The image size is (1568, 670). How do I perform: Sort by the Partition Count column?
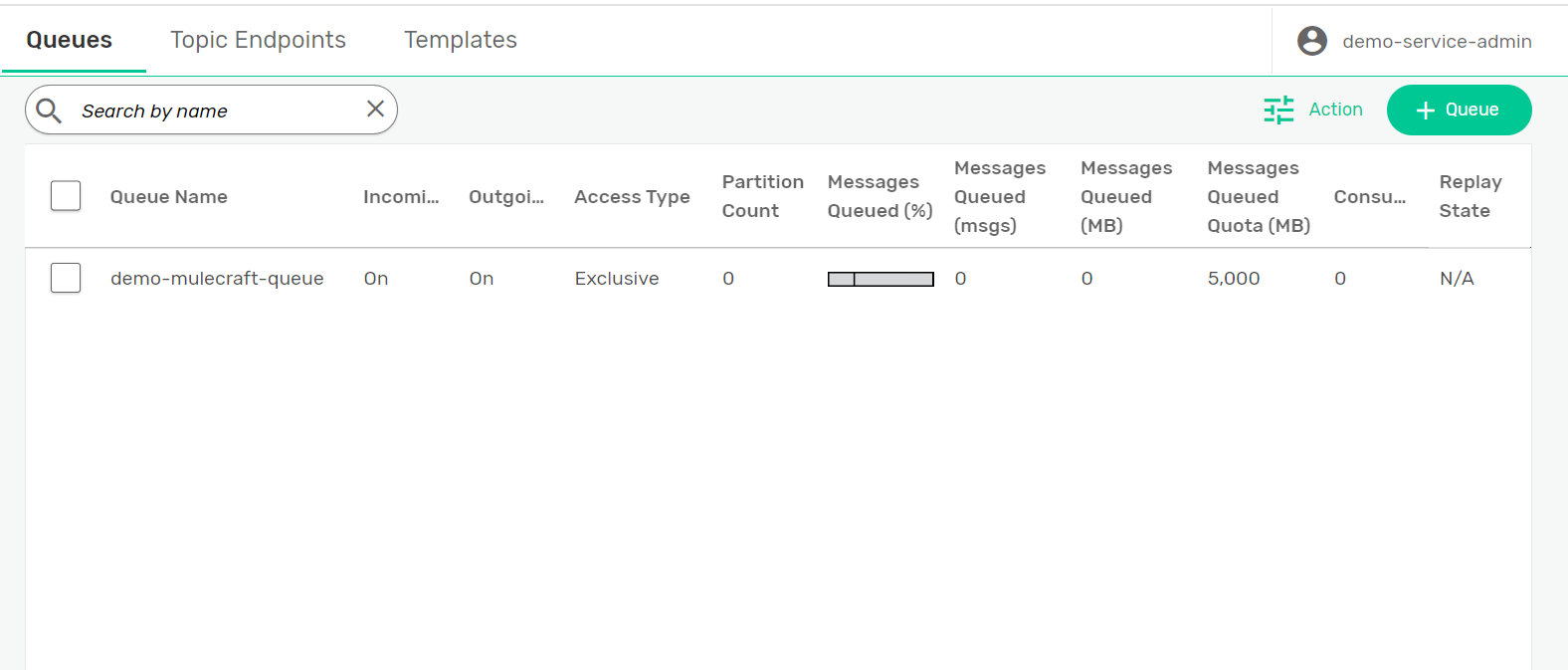(762, 196)
